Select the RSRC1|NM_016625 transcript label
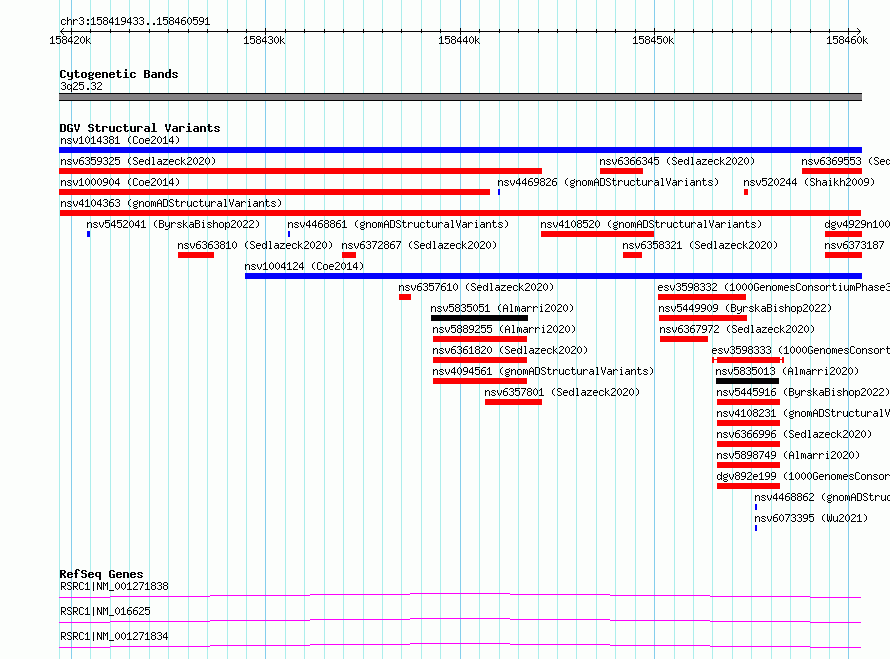 pos(105,611)
